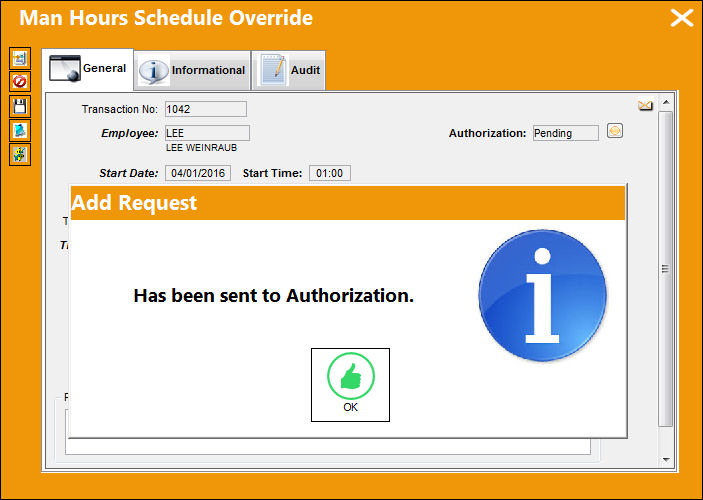Click the orange icon beside Authorization field
The image size is (703, 500).
[x=615, y=131]
